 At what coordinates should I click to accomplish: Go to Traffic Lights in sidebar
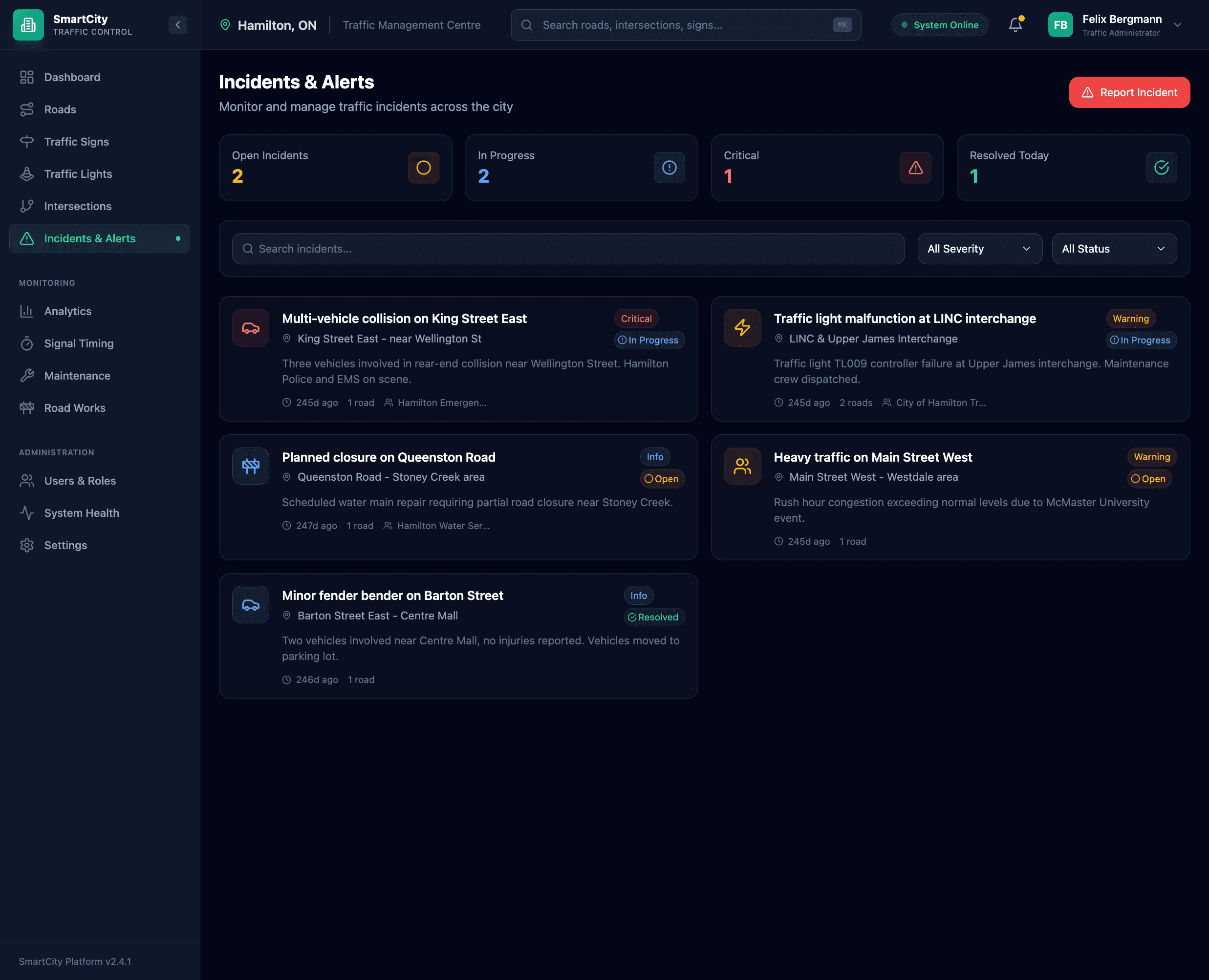(78, 174)
